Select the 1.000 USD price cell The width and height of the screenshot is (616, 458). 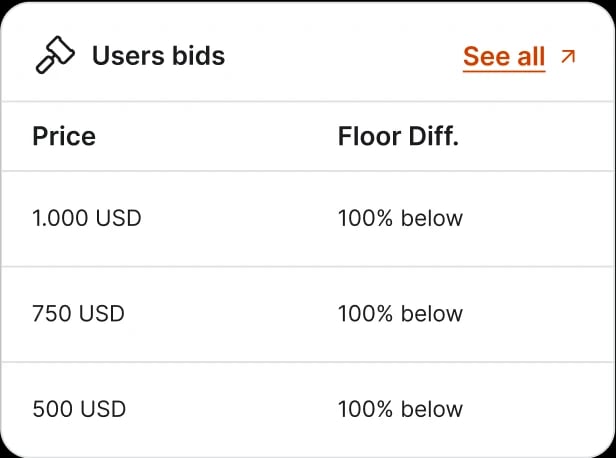click(87, 218)
